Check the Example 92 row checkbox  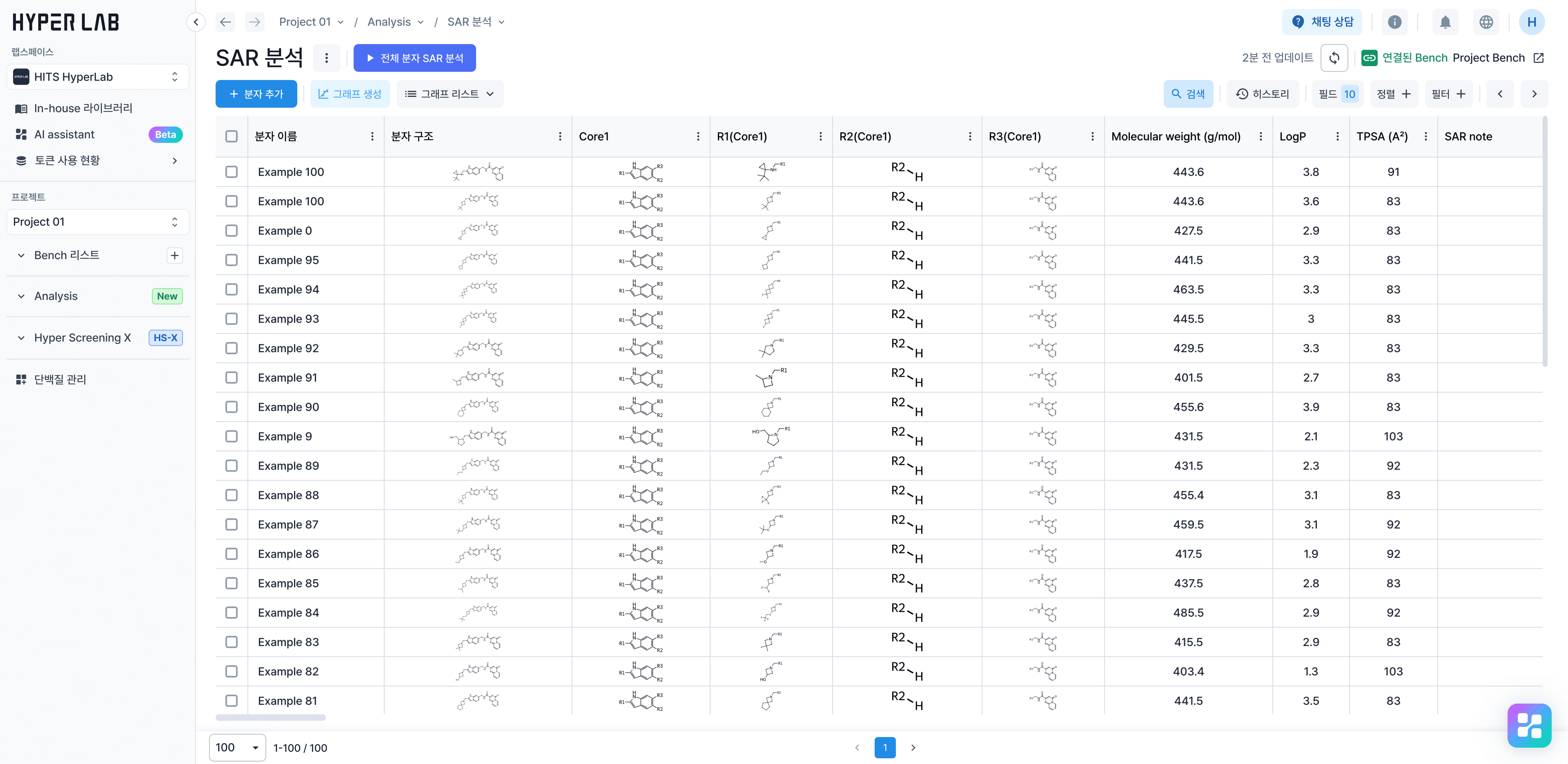231,348
